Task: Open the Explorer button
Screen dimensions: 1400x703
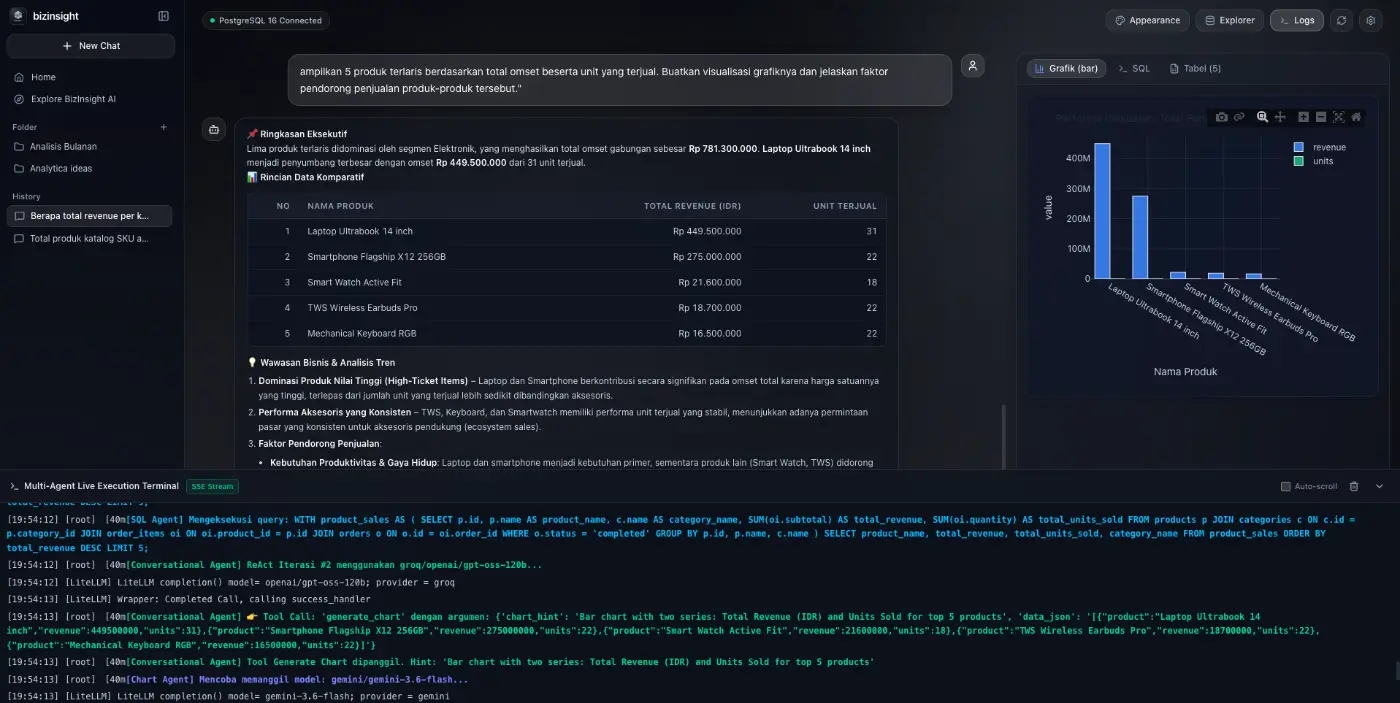Action: pyautogui.click(x=1230, y=20)
